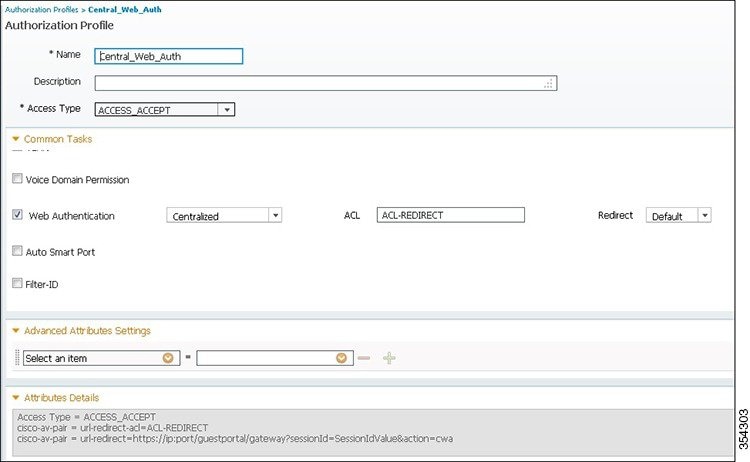
Task: Click the drag handle of attribute row
Action: click(17, 358)
